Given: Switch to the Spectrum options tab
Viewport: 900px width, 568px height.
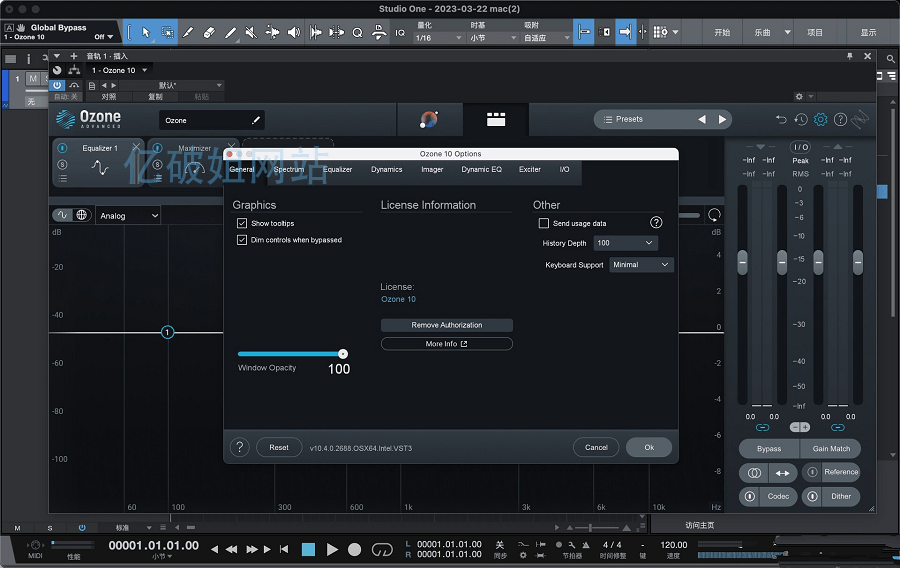Looking at the screenshot, I should click(289, 169).
